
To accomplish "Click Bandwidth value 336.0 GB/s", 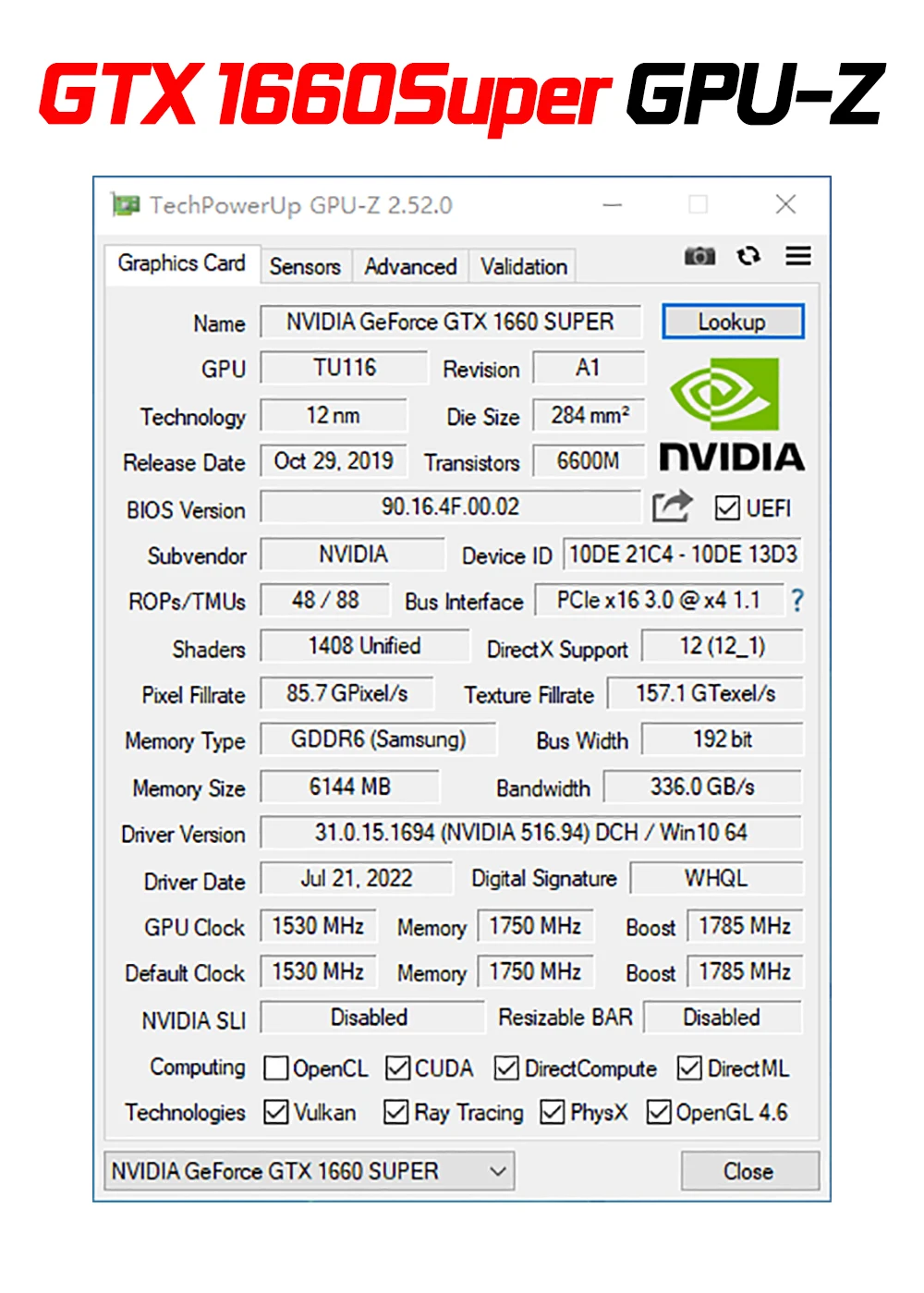I will pos(703,787).
